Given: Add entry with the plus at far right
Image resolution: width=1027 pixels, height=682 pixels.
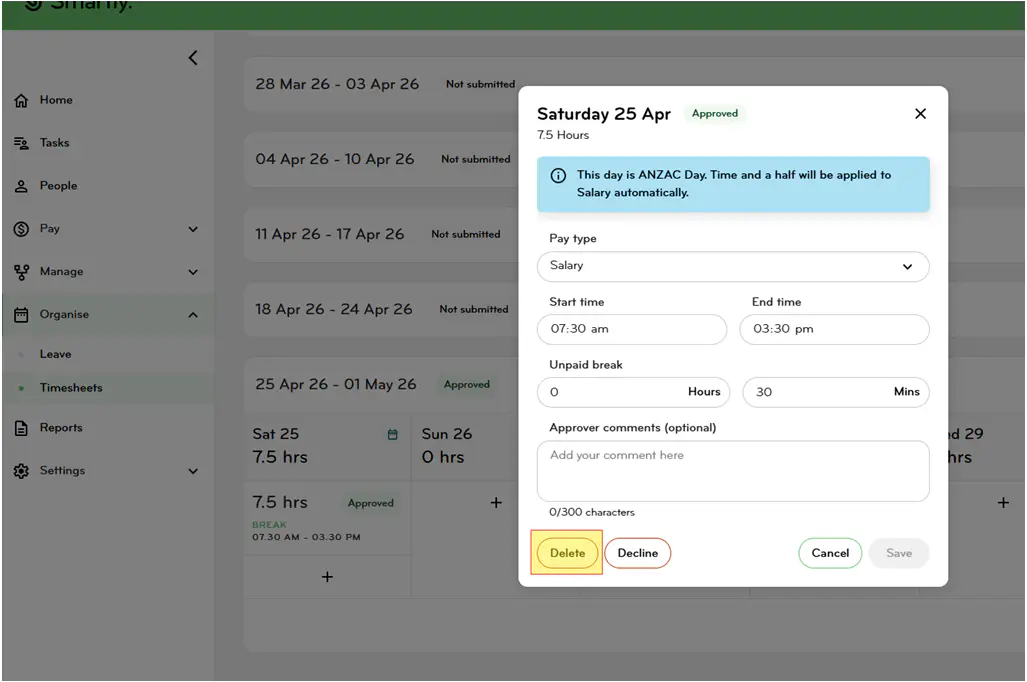Looking at the screenshot, I should [1003, 503].
